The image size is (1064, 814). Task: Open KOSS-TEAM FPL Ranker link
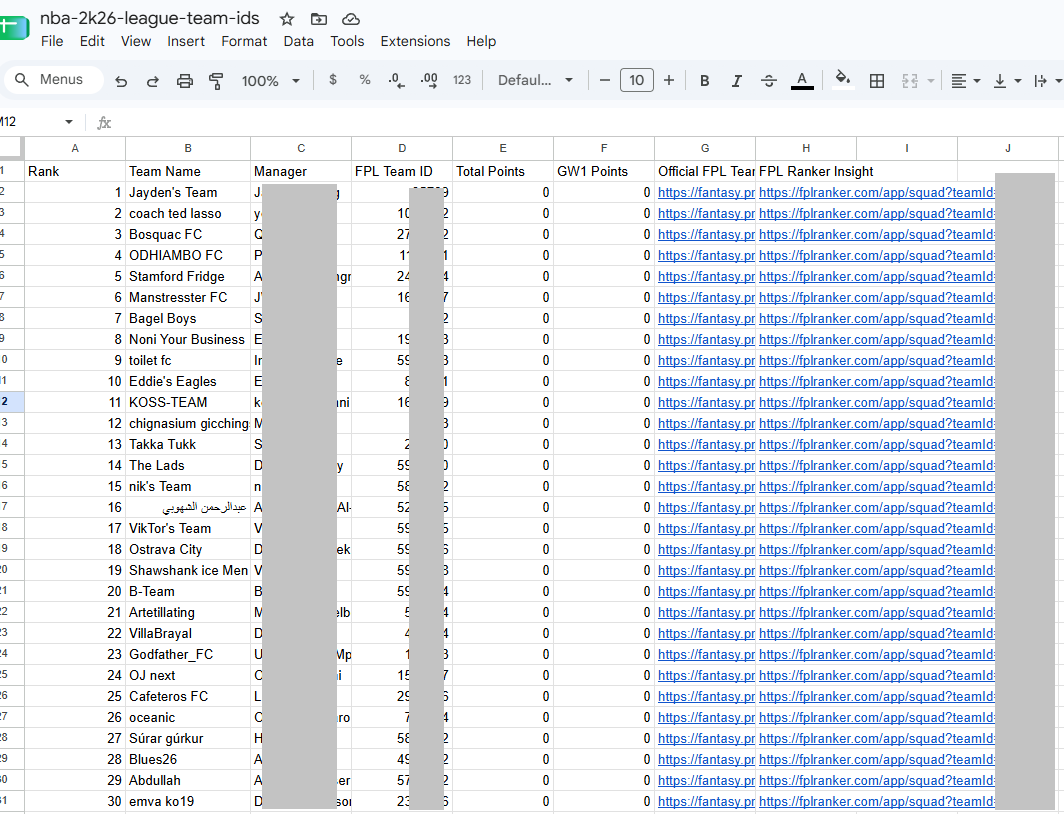point(877,402)
